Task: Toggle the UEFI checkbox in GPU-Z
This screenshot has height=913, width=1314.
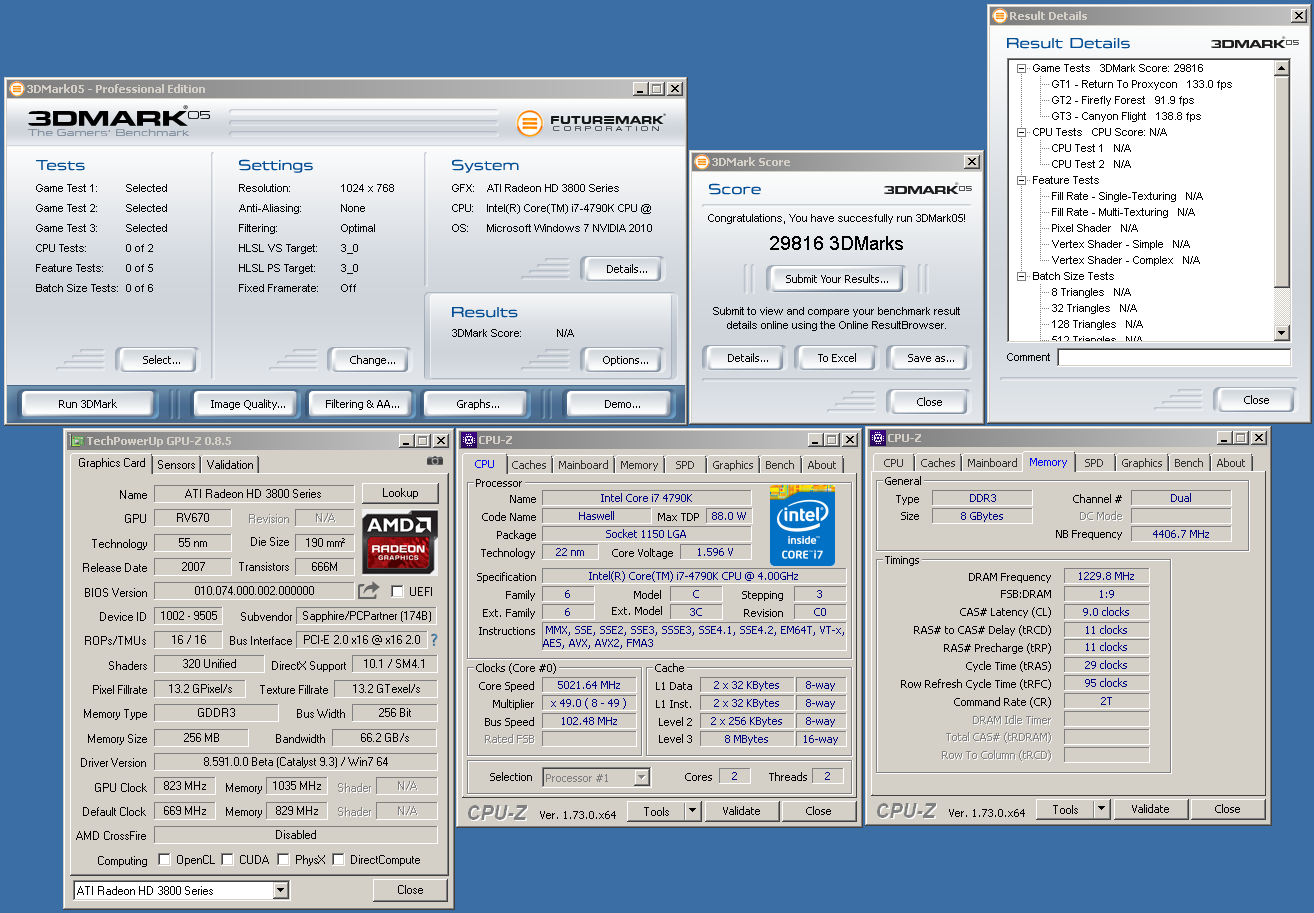Action: click(397, 591)
